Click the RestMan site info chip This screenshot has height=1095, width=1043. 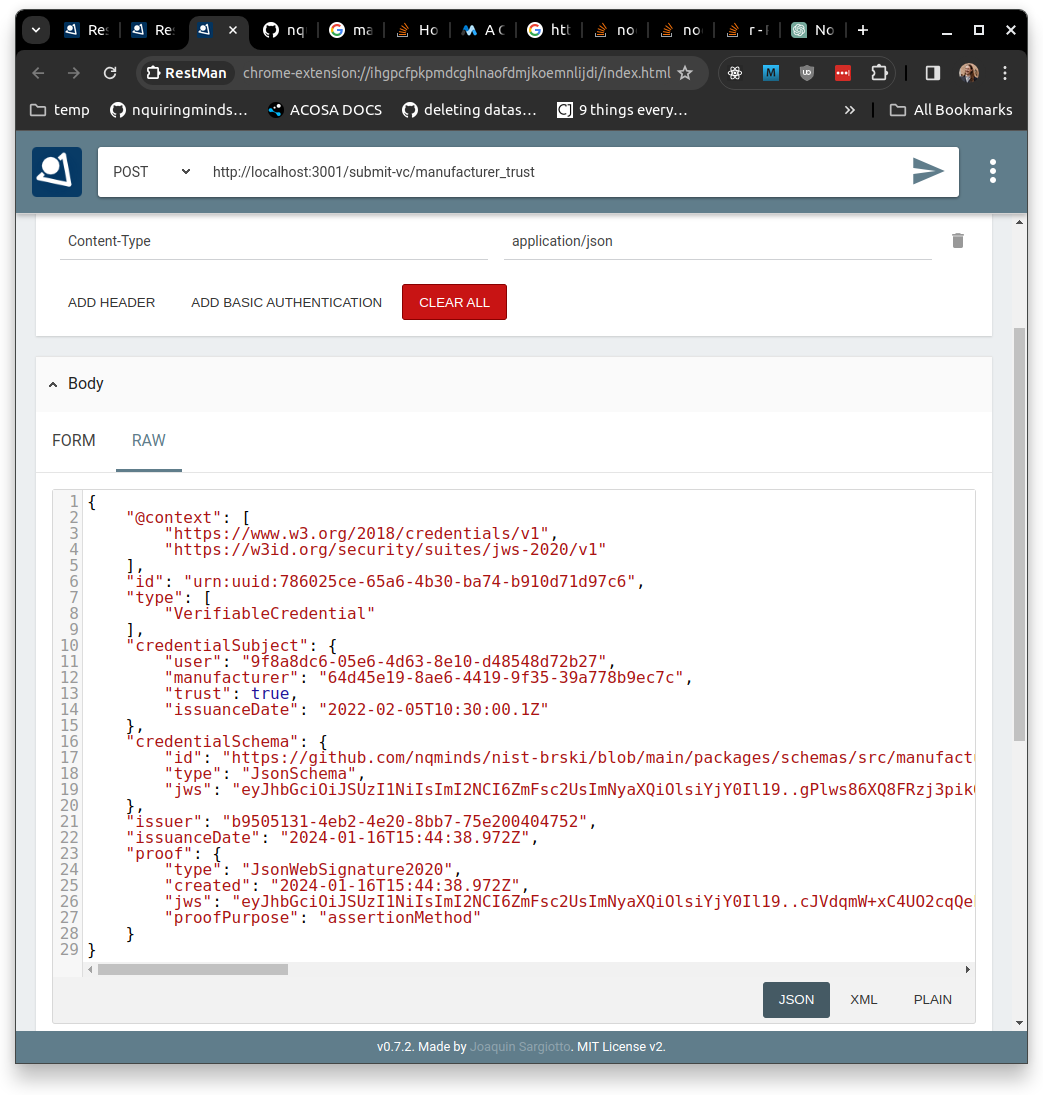187,73
